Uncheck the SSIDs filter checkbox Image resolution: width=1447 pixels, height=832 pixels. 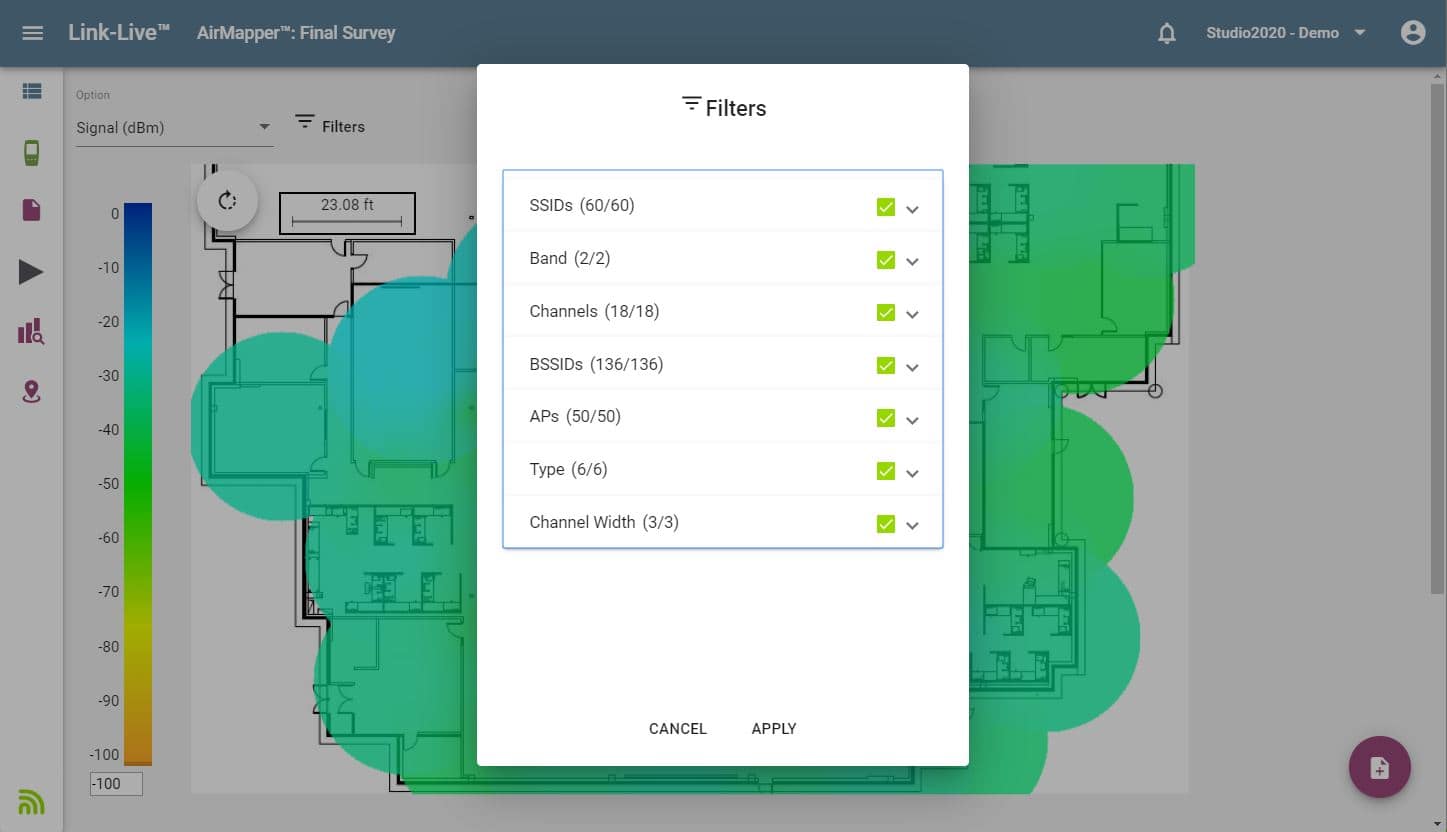click(x=885, y=206)
